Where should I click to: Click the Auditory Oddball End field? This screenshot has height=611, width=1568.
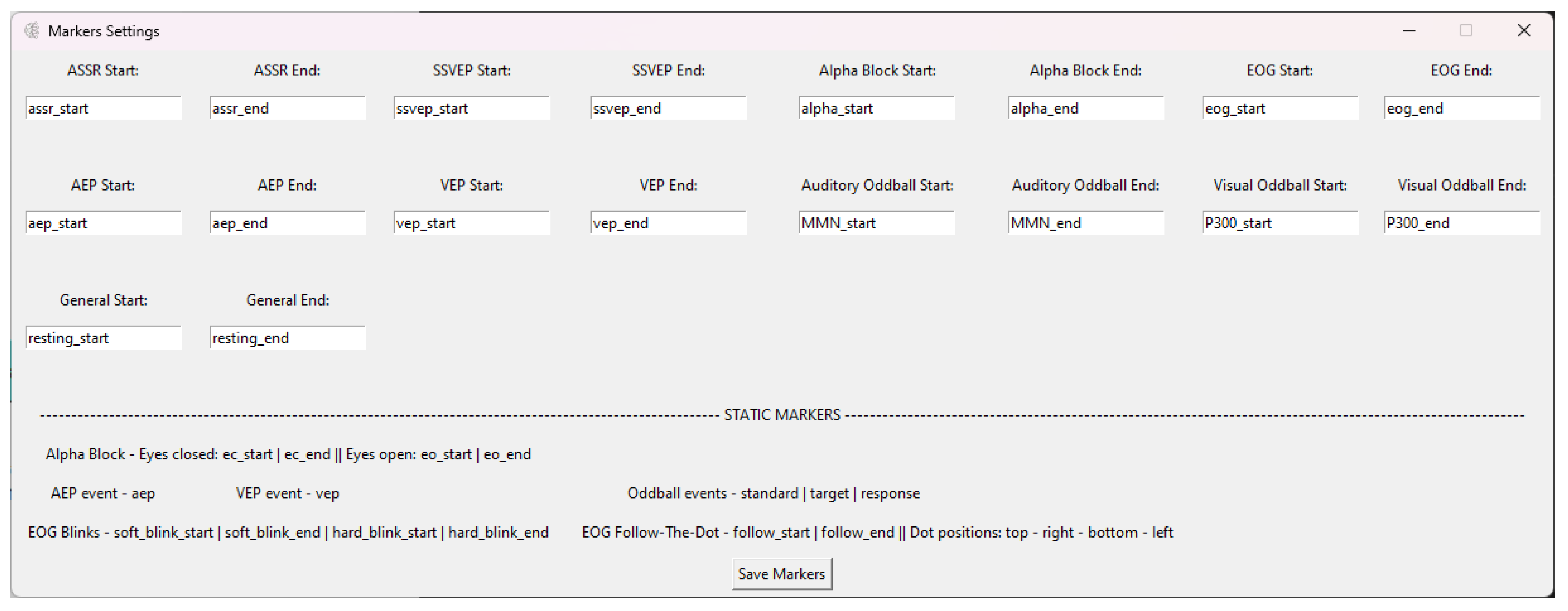point(1086,223)
